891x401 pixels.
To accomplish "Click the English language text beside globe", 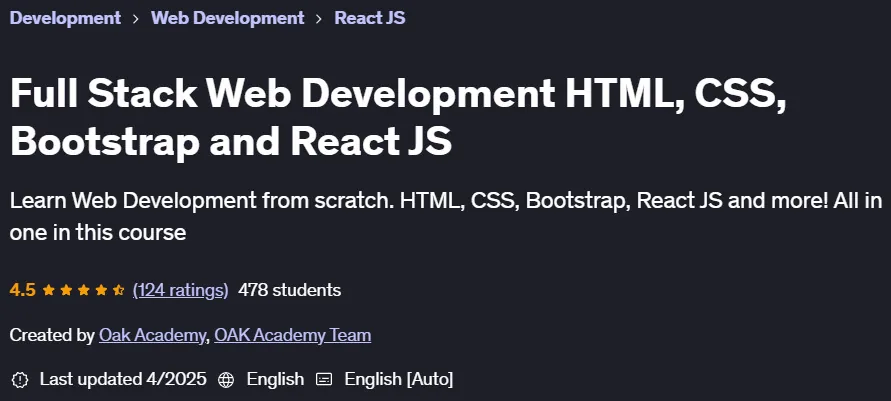I will [275, 379].
